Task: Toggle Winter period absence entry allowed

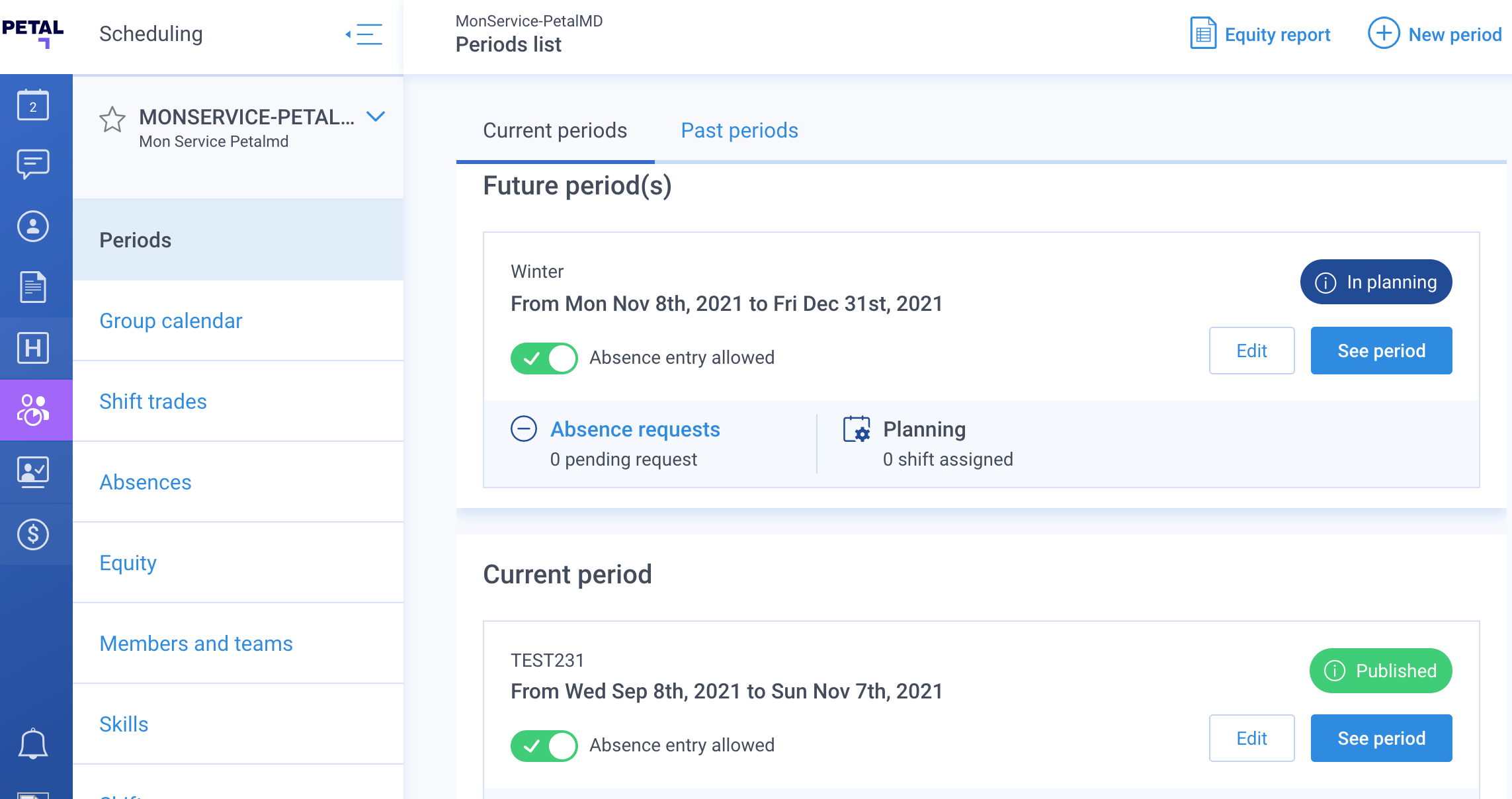Action: pyautogui.click(x=544, y=358)
